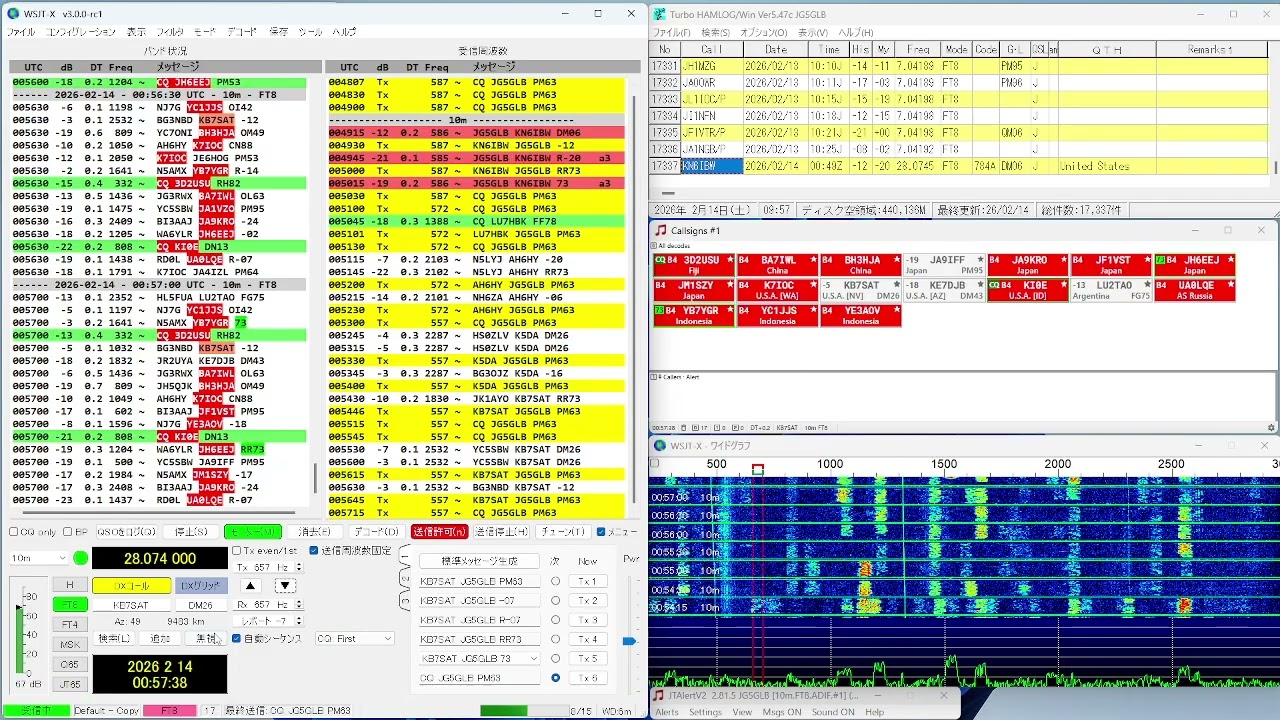Select the H hound mode button

pyautogui.click(x=69, y=585)
